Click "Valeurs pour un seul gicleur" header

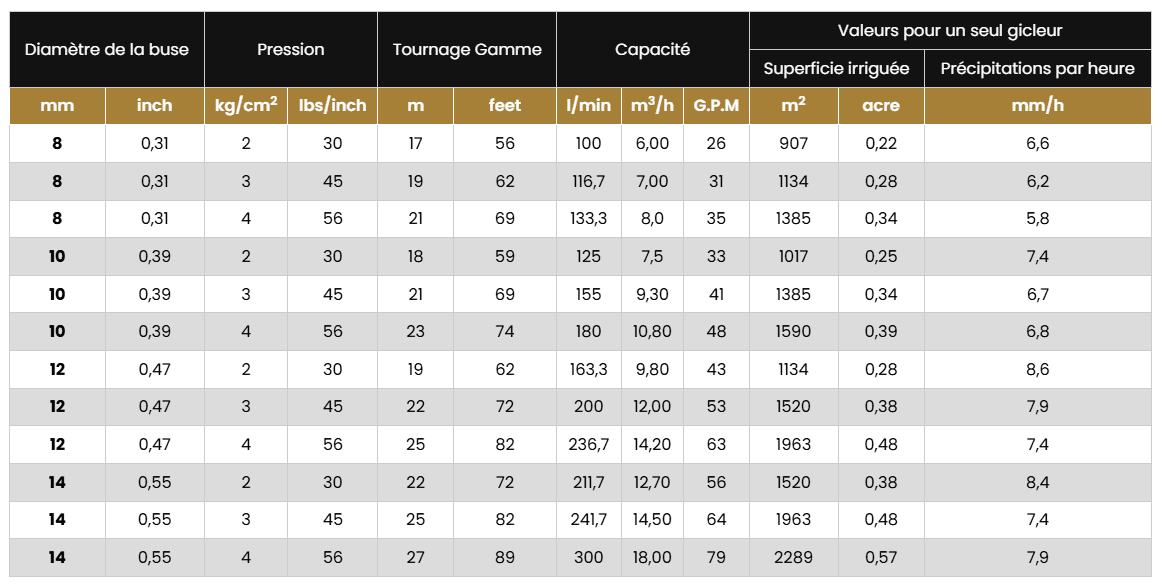(952, 30)
